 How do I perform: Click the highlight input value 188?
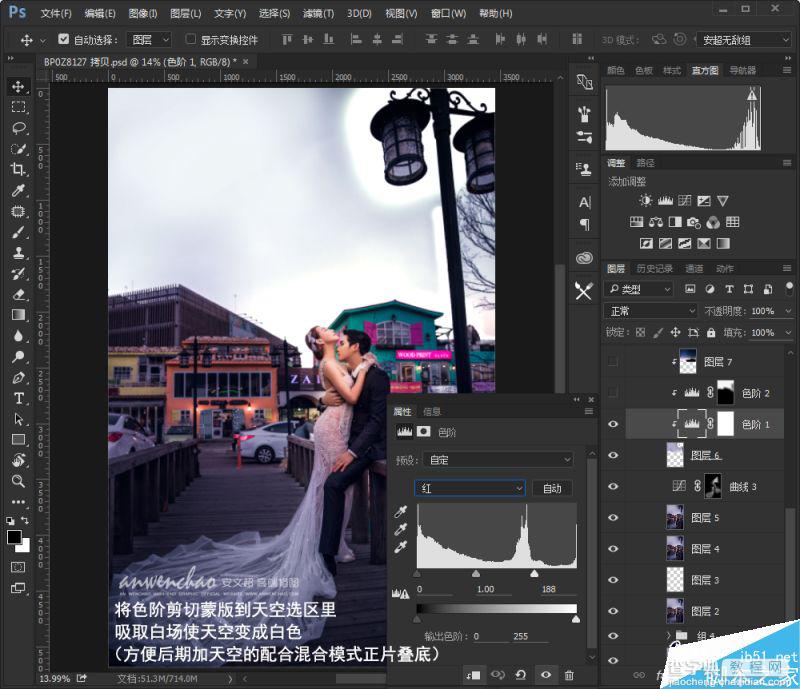pos(549,589)
